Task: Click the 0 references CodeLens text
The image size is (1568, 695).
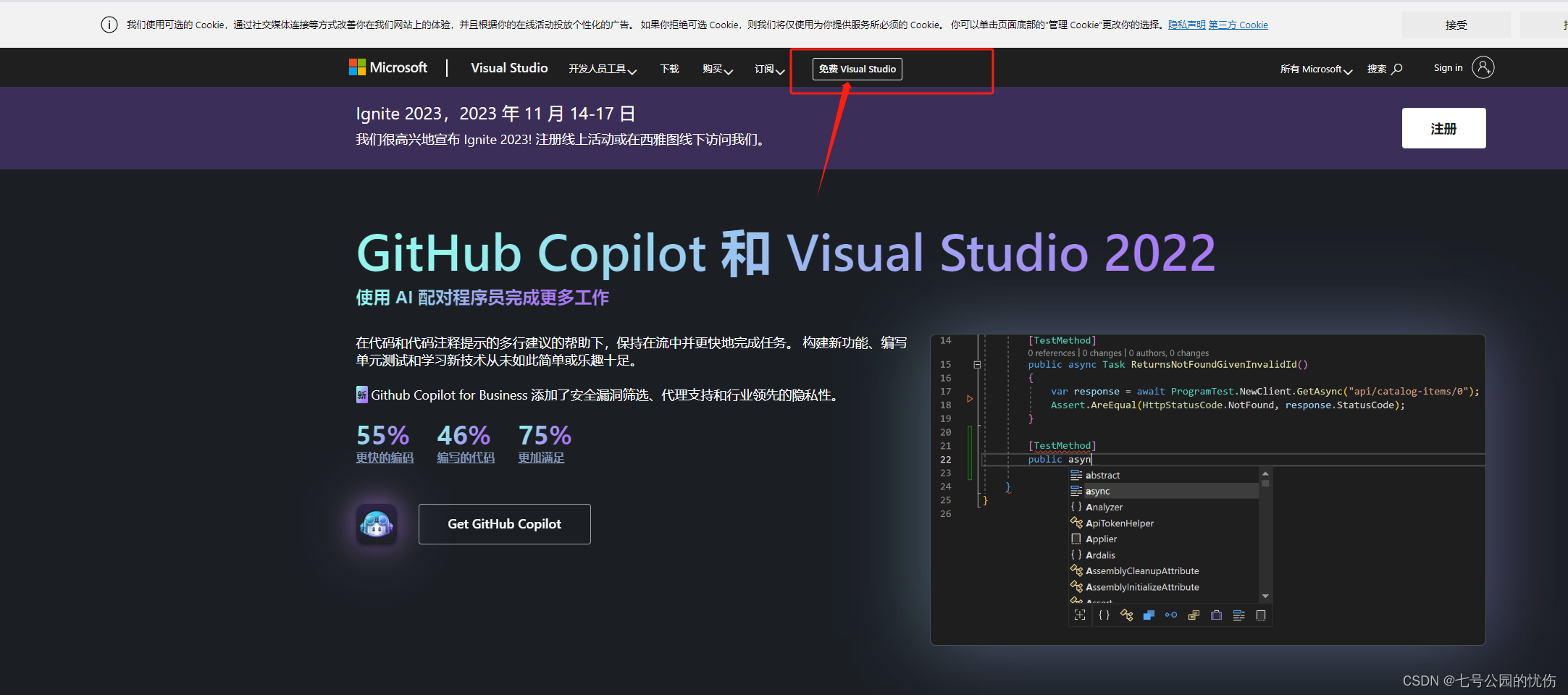Action: point(1052,353)
